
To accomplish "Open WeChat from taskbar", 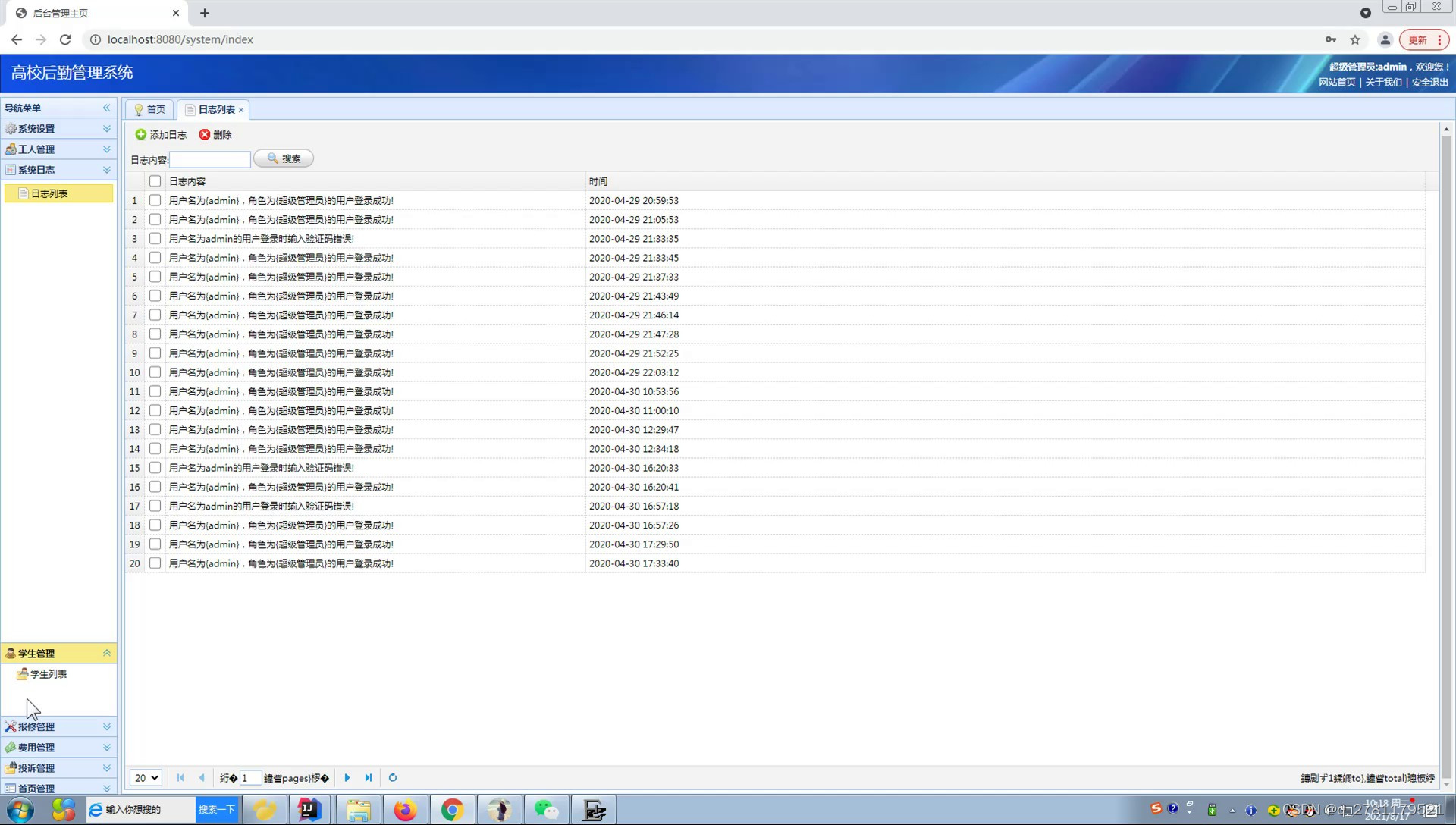I will click(x=546, y=810).
